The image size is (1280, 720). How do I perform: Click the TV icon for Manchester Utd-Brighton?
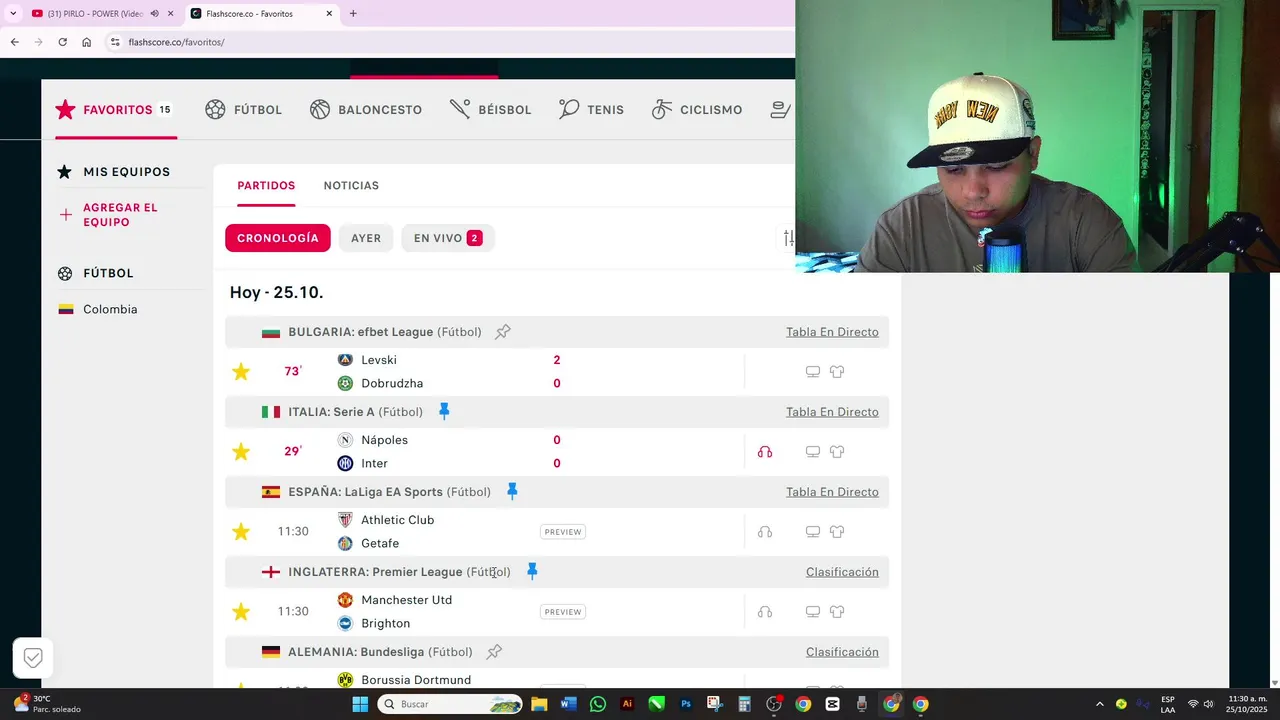[x=813, y=612]
